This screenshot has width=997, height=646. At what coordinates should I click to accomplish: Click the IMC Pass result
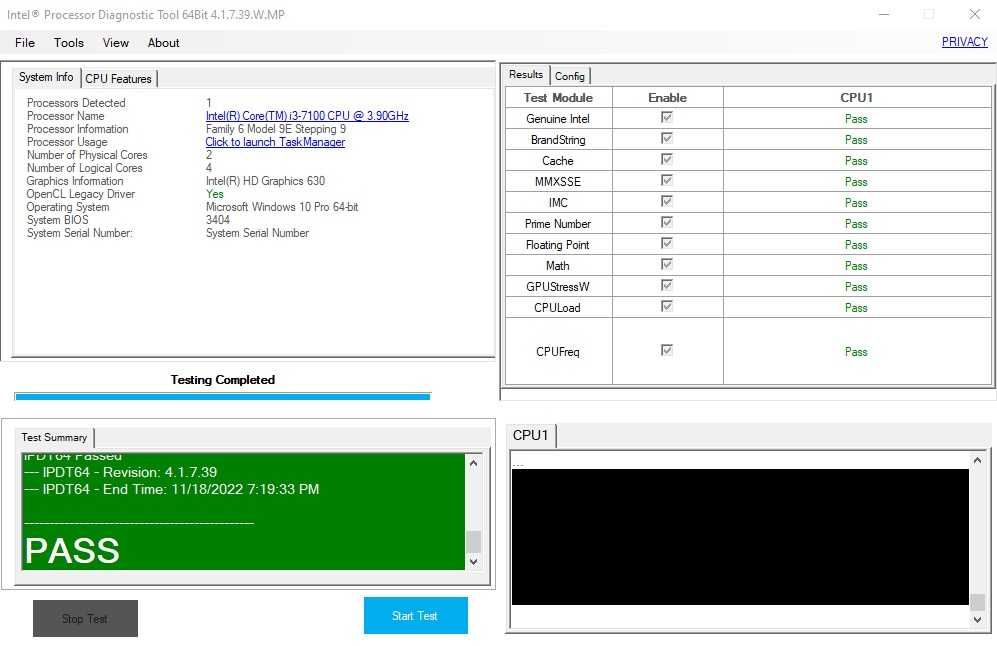click(856, 203)
